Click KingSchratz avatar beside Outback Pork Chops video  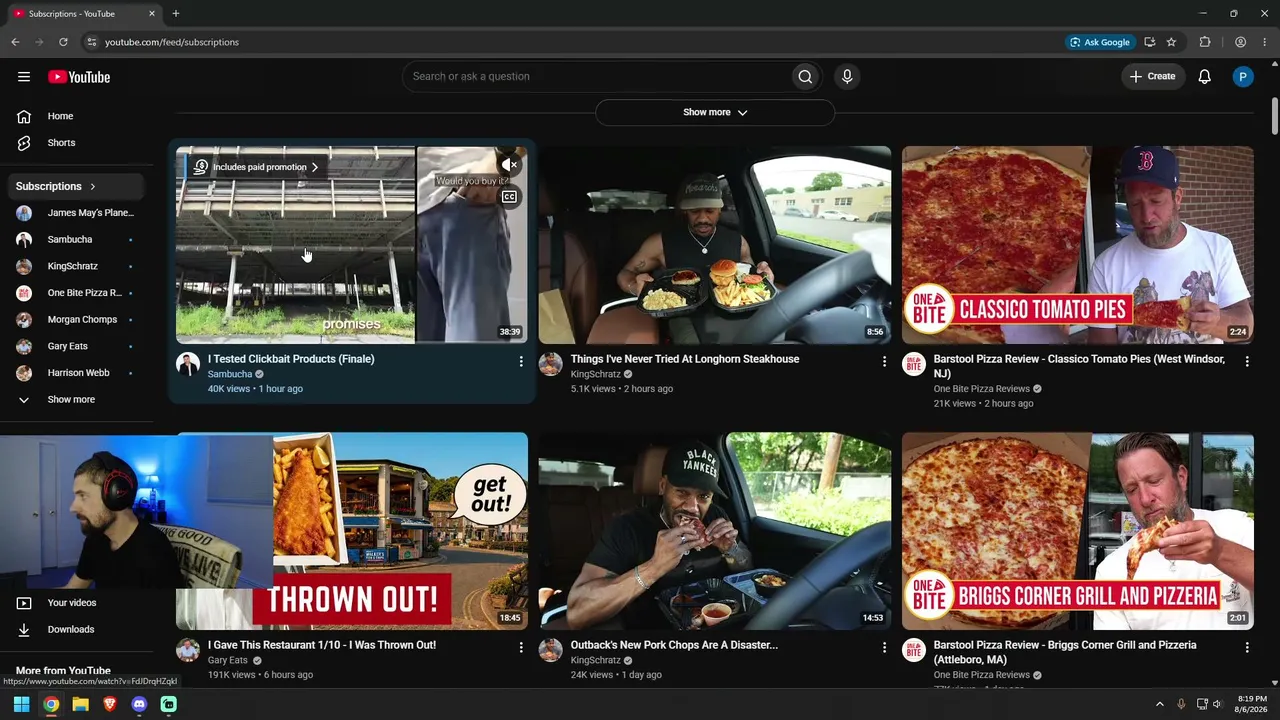[x=551, y=650]
